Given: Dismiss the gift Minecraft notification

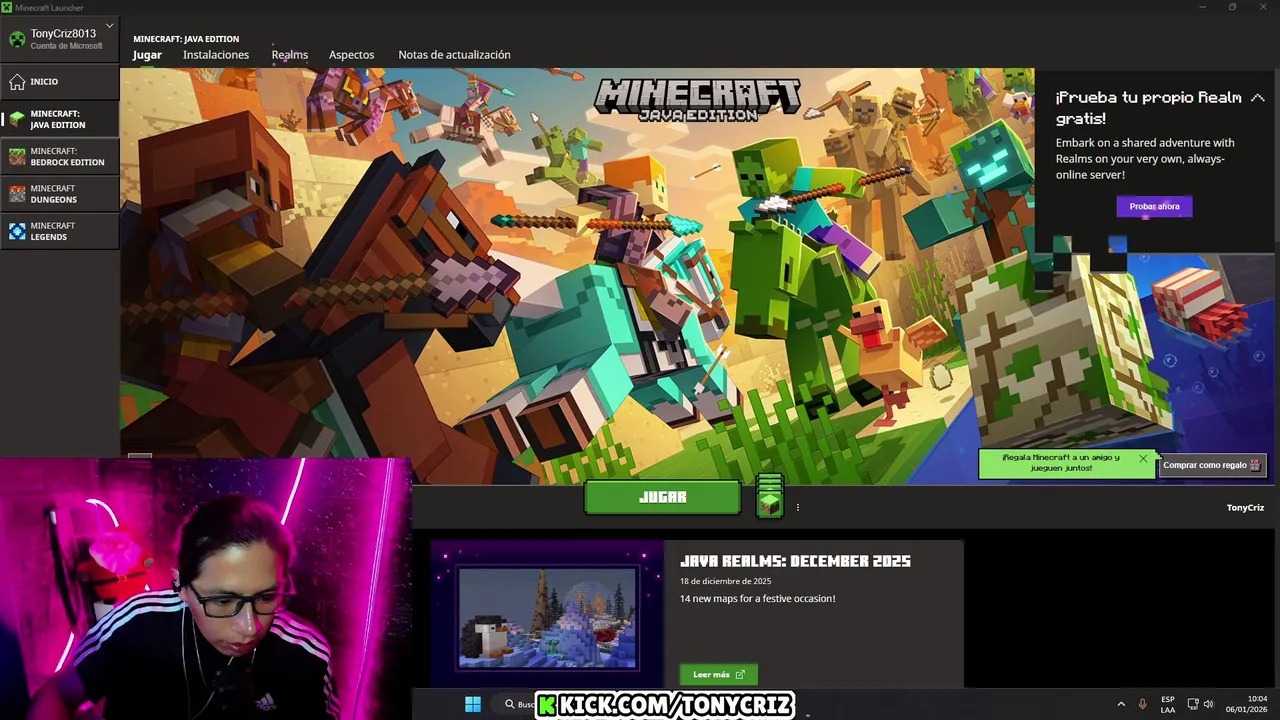Looking at the screenshot, I should (x=1143, y=459).
